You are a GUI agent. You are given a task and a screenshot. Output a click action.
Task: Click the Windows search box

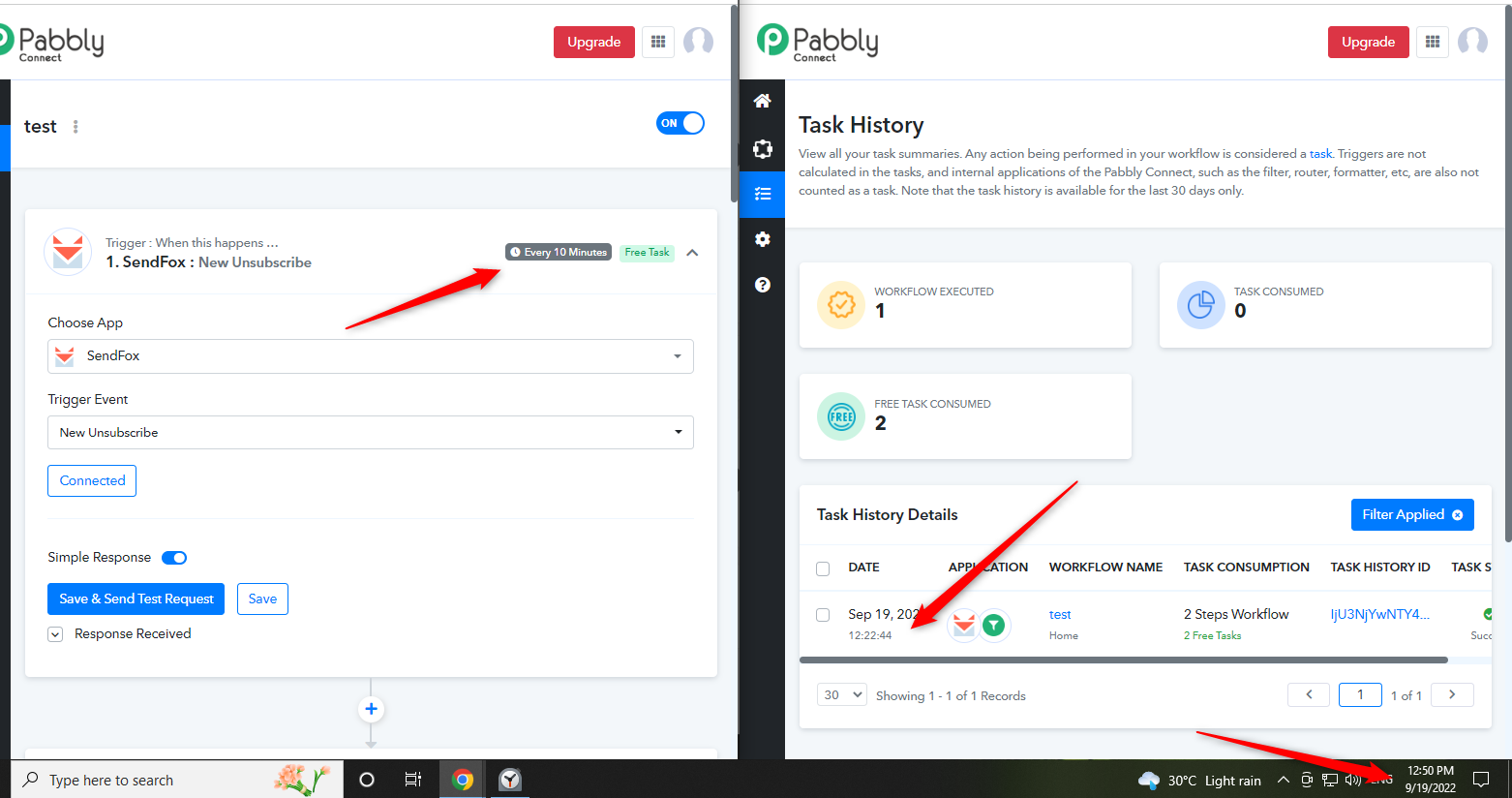point(177,780)
